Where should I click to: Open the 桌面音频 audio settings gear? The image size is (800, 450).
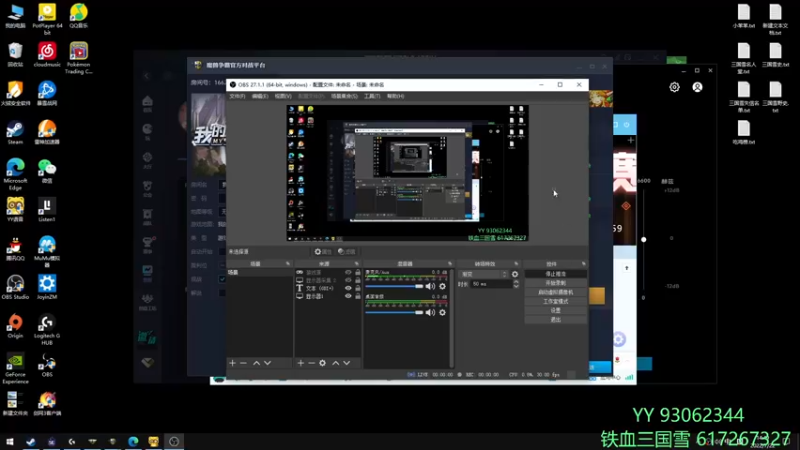point(442,312)
